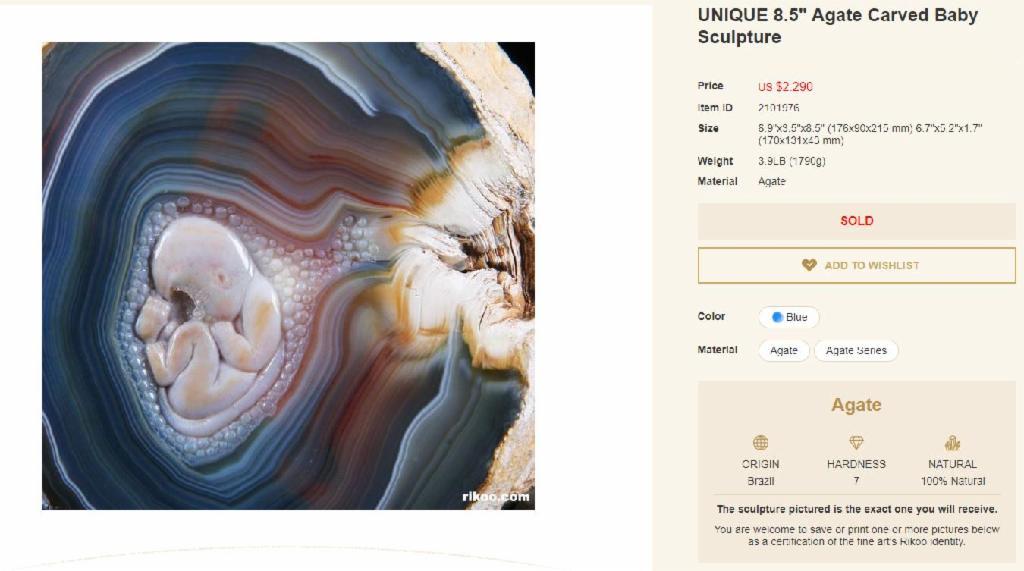The image size is (1024, 571).
Task: Click the product title heading
Action: (837, 25)
